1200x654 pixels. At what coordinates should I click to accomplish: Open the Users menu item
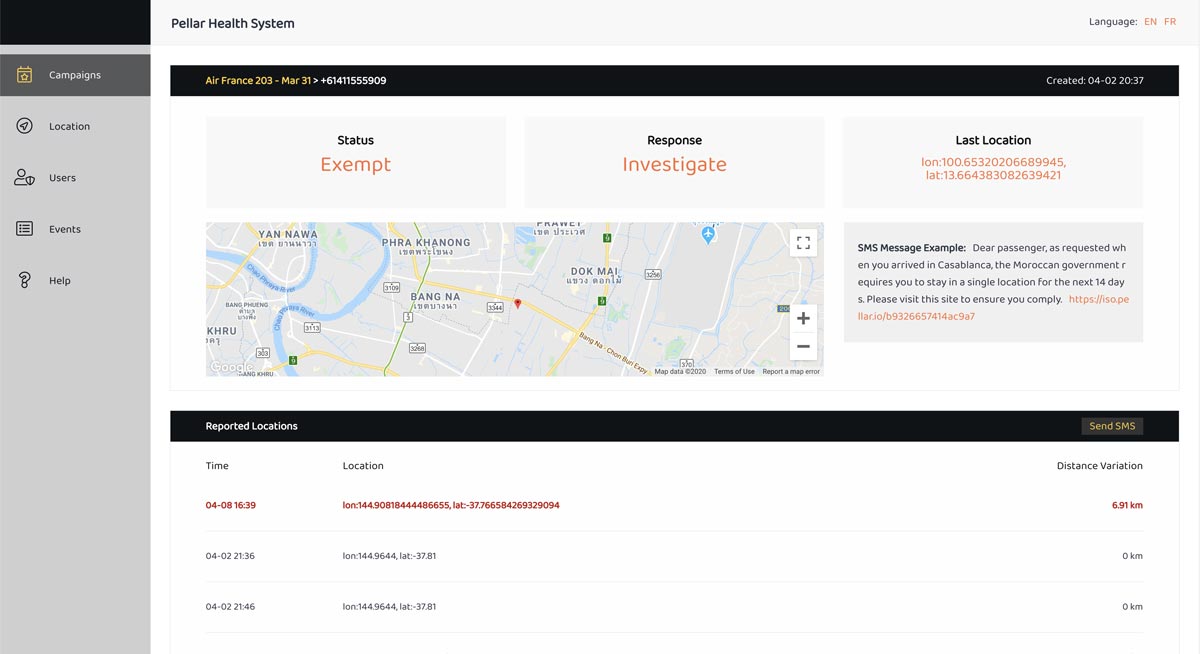(75, 178)
